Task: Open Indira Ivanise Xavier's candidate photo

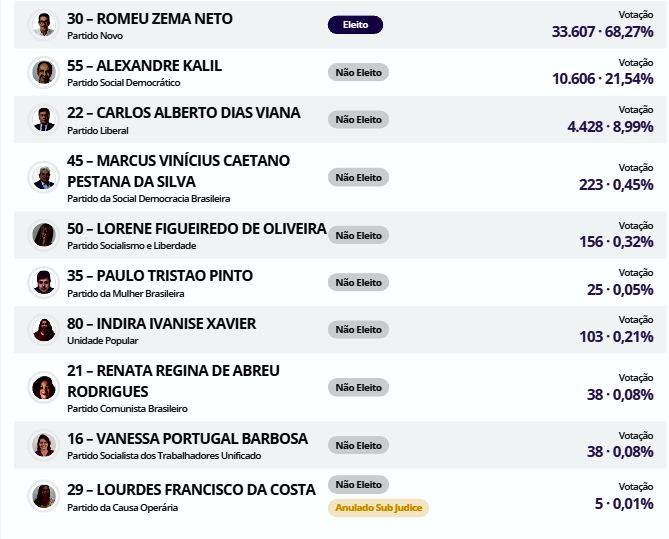Action: [x=44, y=329]
